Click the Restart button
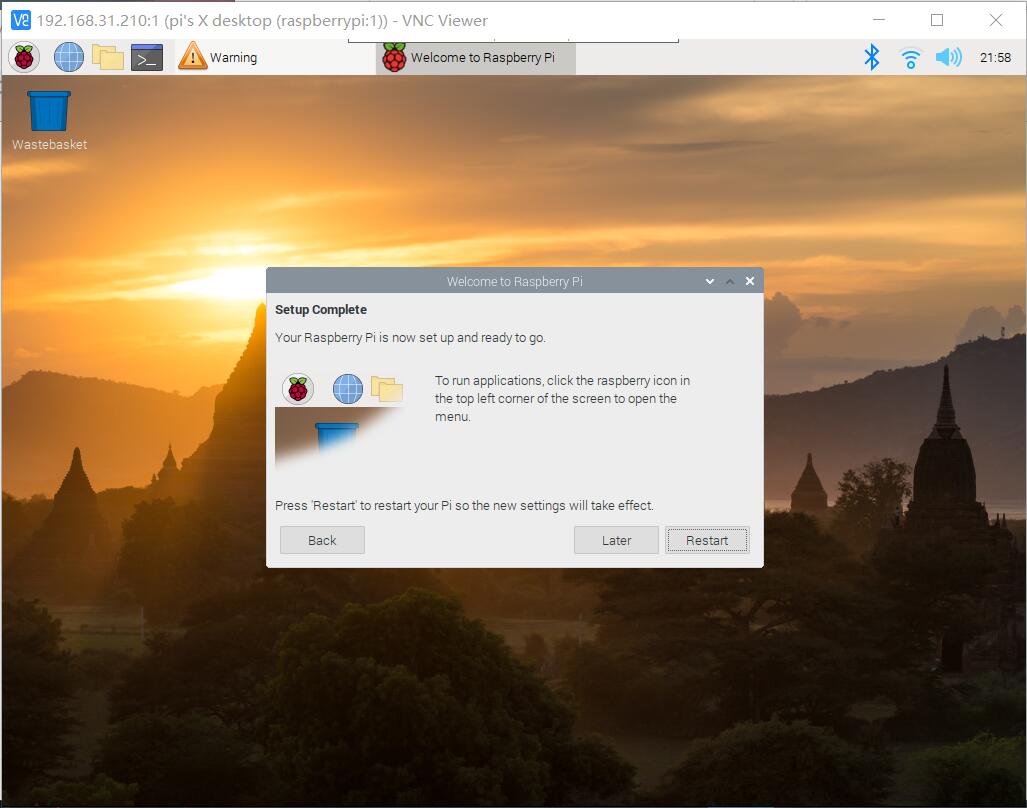This screenshot has height=808, width=1027. click(x=707, y=540)
